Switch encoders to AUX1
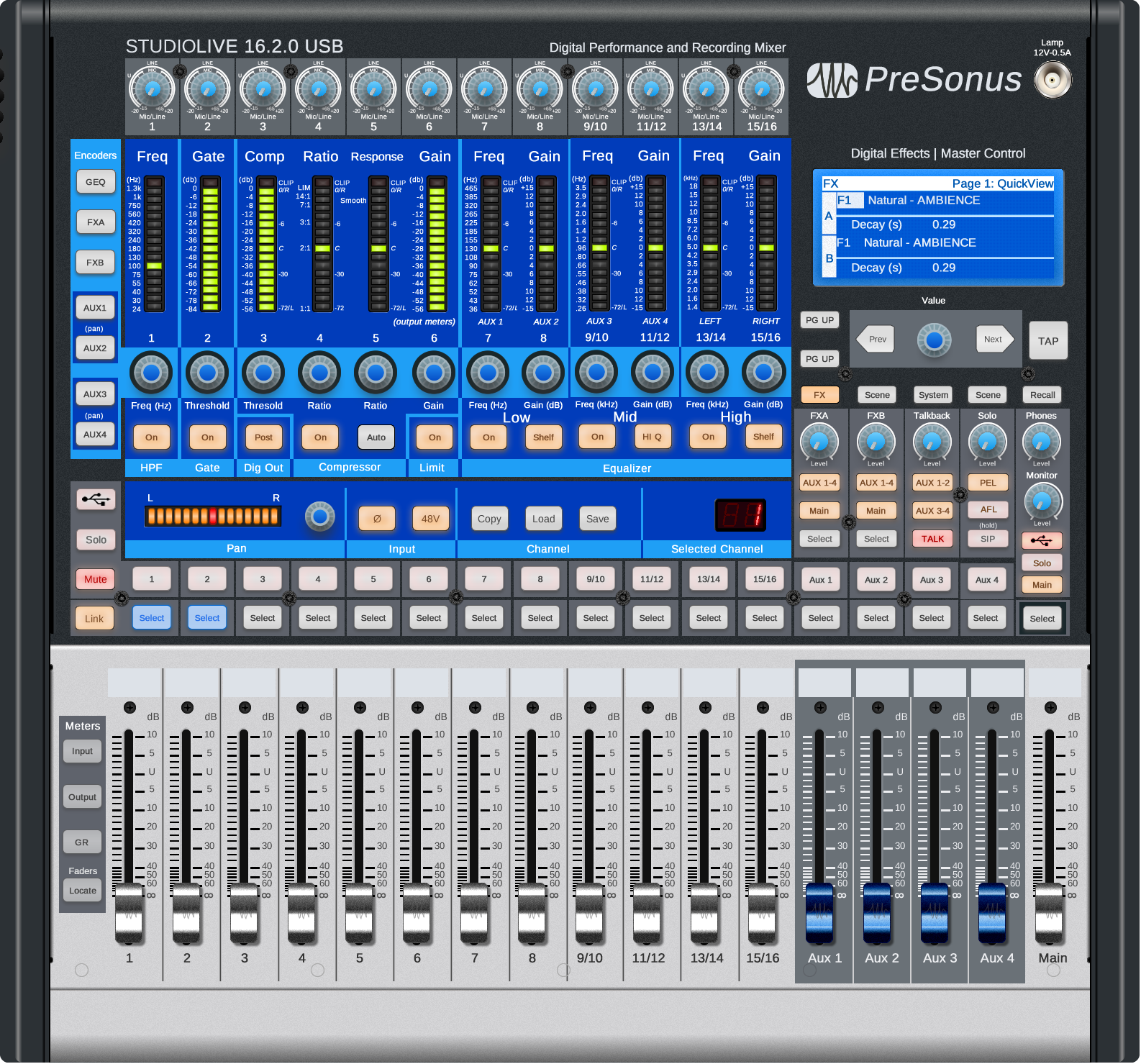1141x1064 pixels. click(x=95, y=308)
